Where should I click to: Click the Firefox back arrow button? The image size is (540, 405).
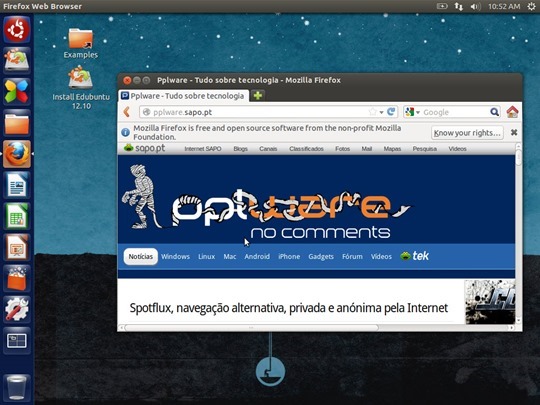tap(127, 112)
